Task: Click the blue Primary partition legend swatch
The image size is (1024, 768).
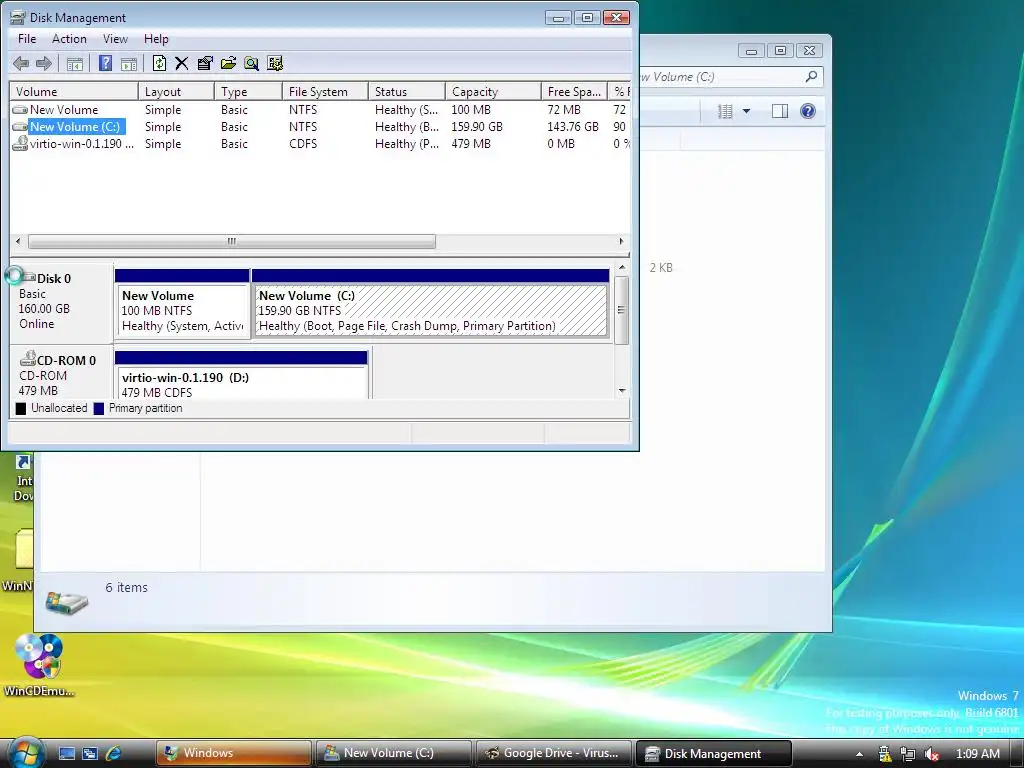Action: click(99, 409)
